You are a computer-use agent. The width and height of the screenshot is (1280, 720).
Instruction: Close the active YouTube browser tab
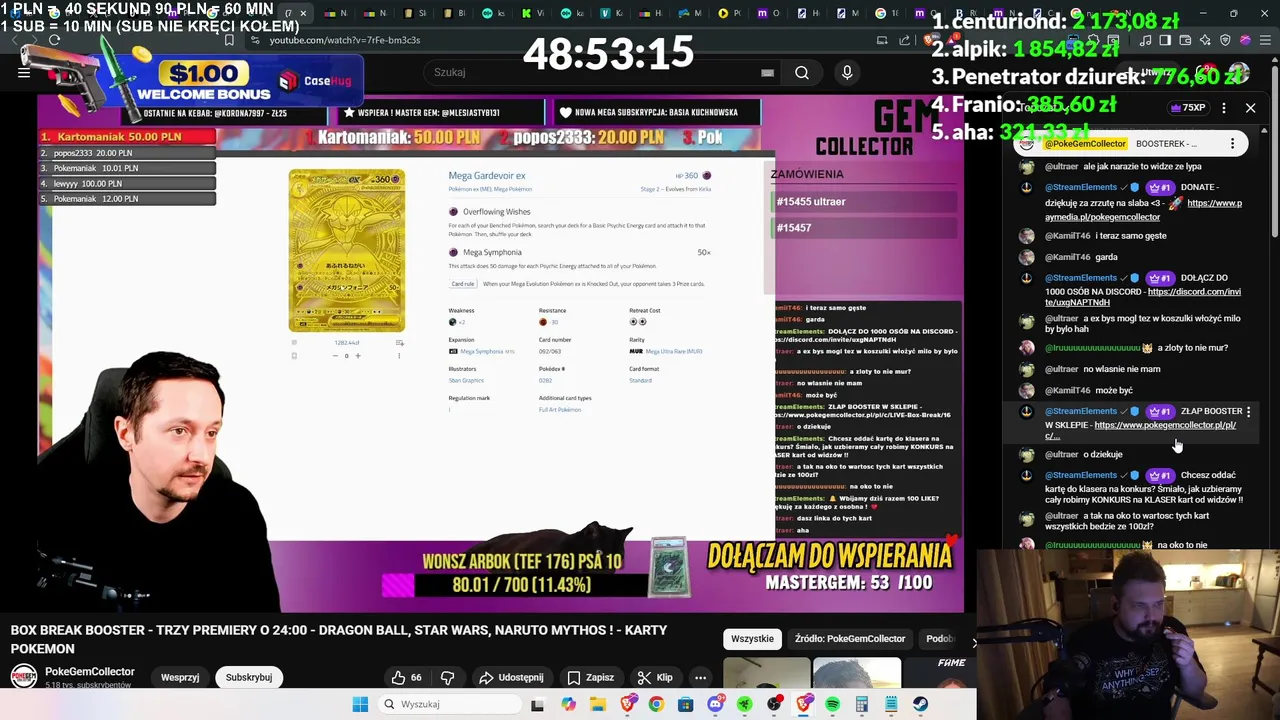[x=303, y=13]
